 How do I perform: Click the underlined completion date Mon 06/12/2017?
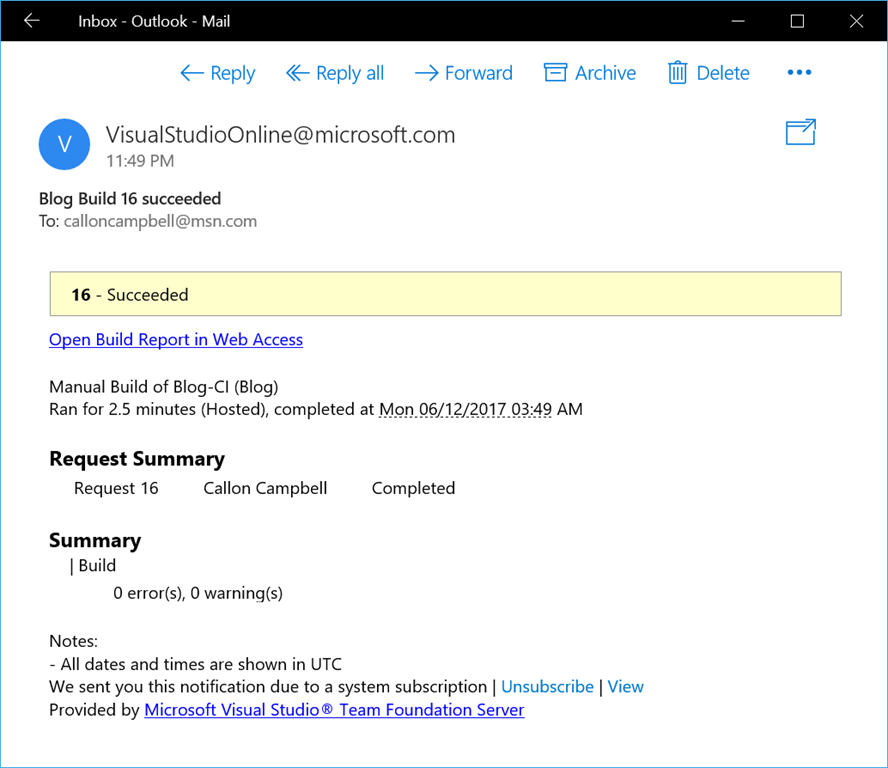[x=465, y=409]
